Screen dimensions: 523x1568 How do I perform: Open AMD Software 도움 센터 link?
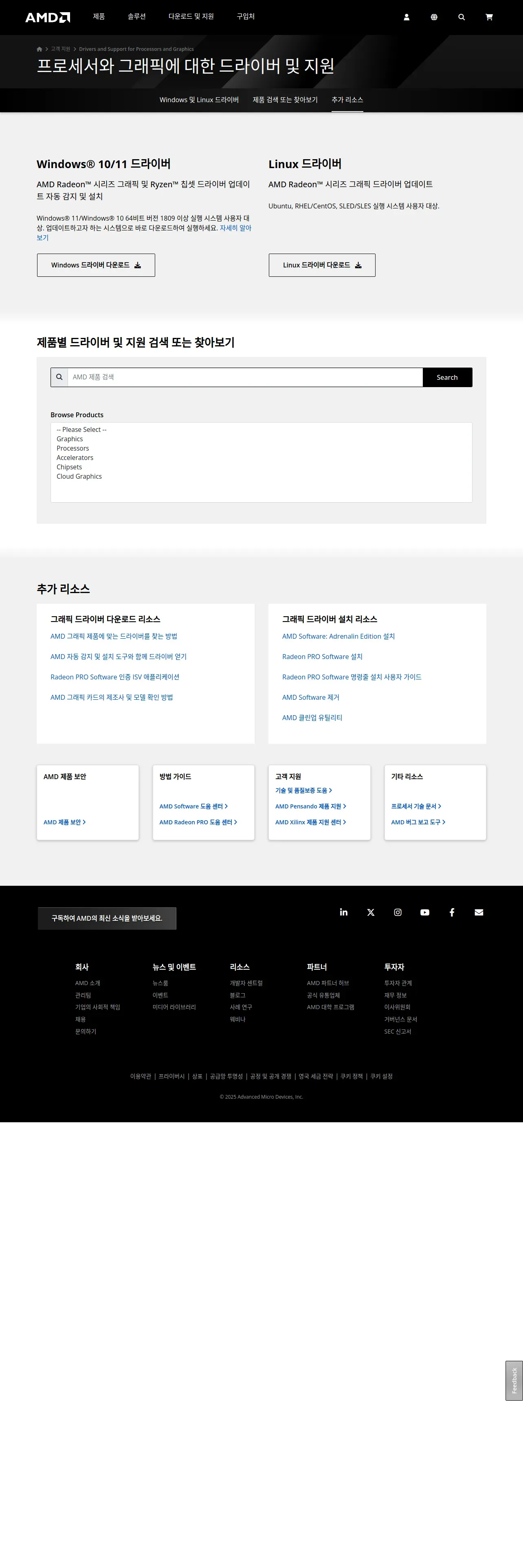pyautogui.click(x=193, y=806)
